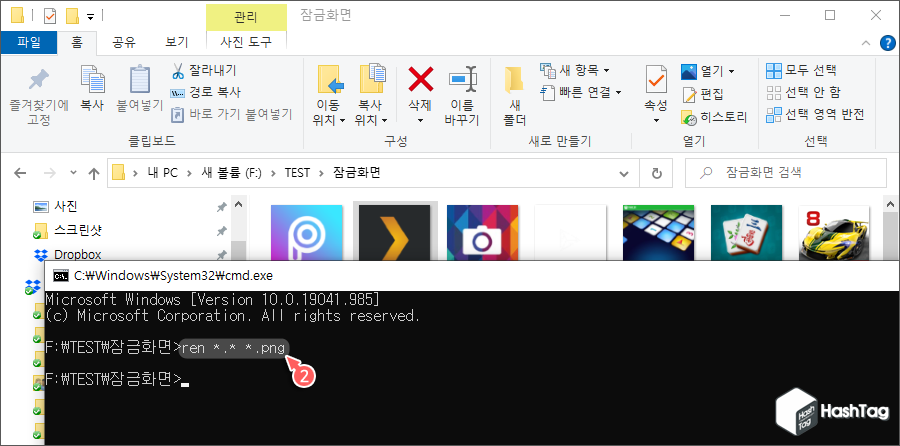This screenshot has height=446, width=900.
Task: Switch to the 공유 (Share) ribbon tab
Action: (123, 42)
